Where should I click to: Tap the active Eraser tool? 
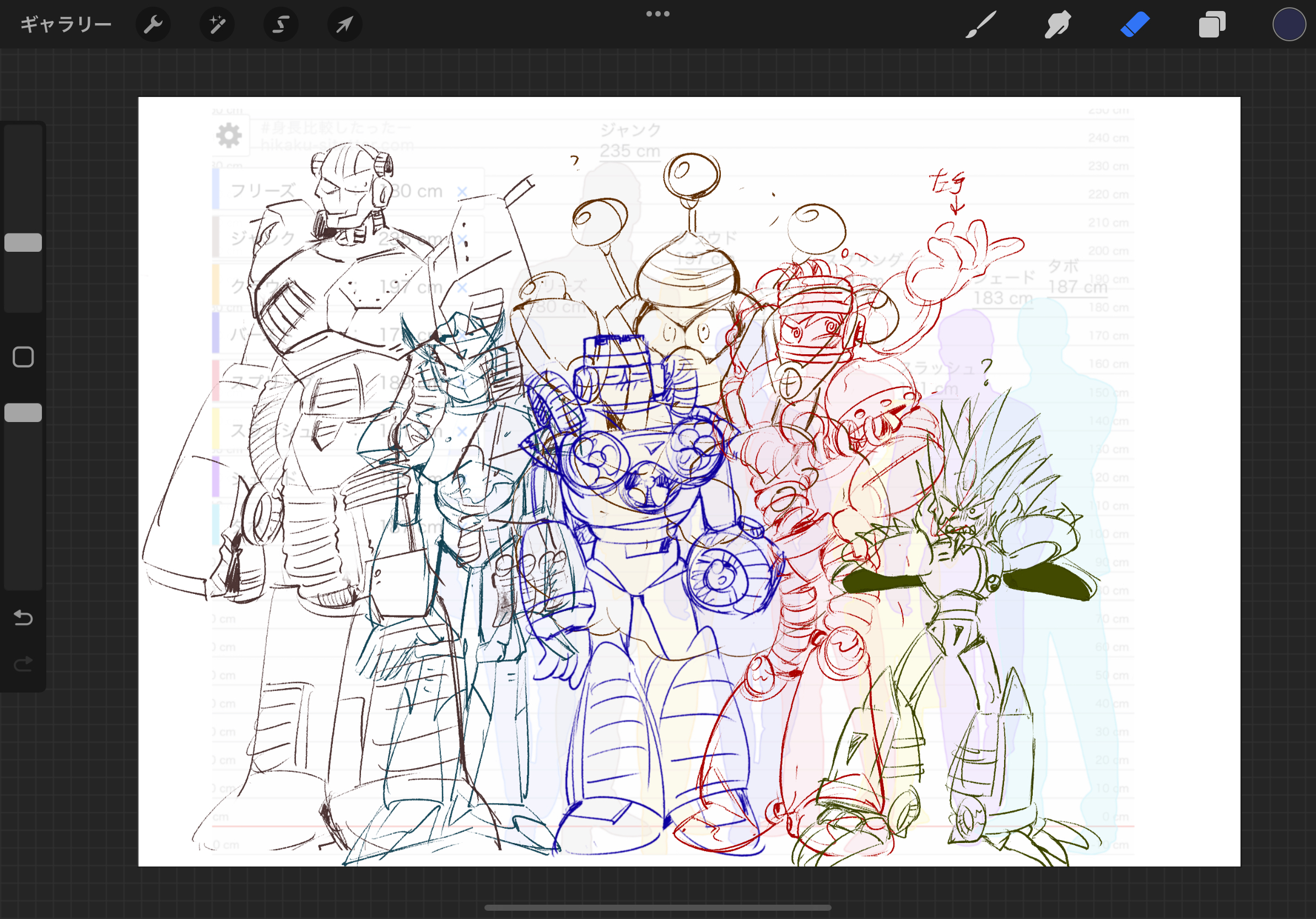tap(1135, 25)
